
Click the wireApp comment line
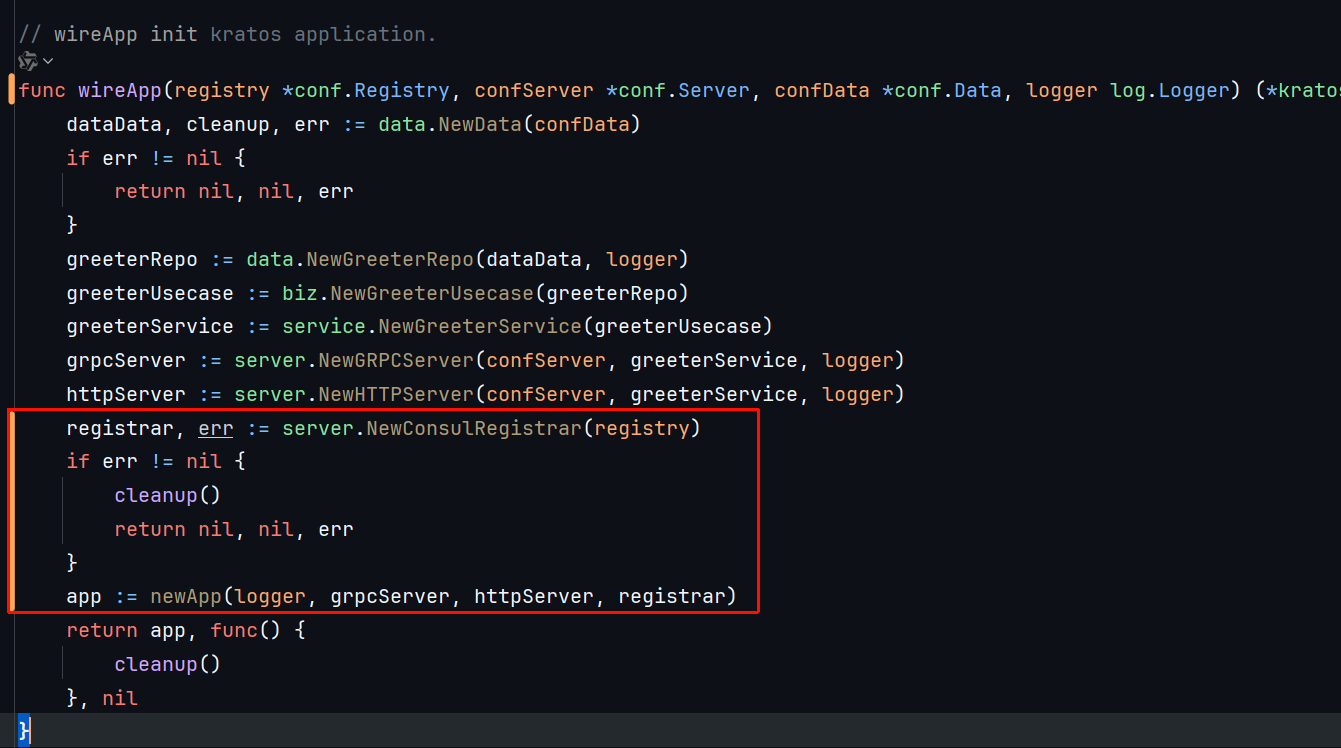coord(228,34)
